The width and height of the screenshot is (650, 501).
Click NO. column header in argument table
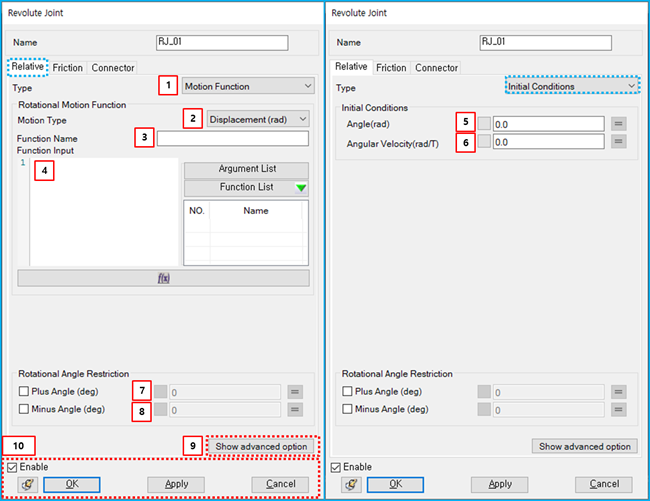pyautogui.click(x=197, y=211)
